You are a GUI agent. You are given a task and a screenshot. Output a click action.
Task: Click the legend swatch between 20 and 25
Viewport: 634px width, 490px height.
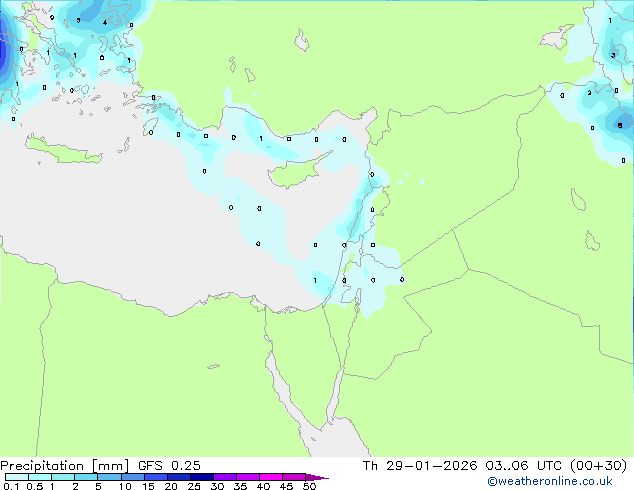pos(179,477)
